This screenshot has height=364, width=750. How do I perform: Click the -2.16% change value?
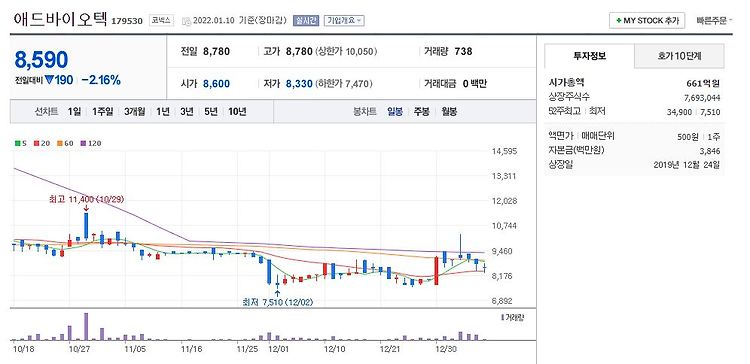click(x=101, y=80)
